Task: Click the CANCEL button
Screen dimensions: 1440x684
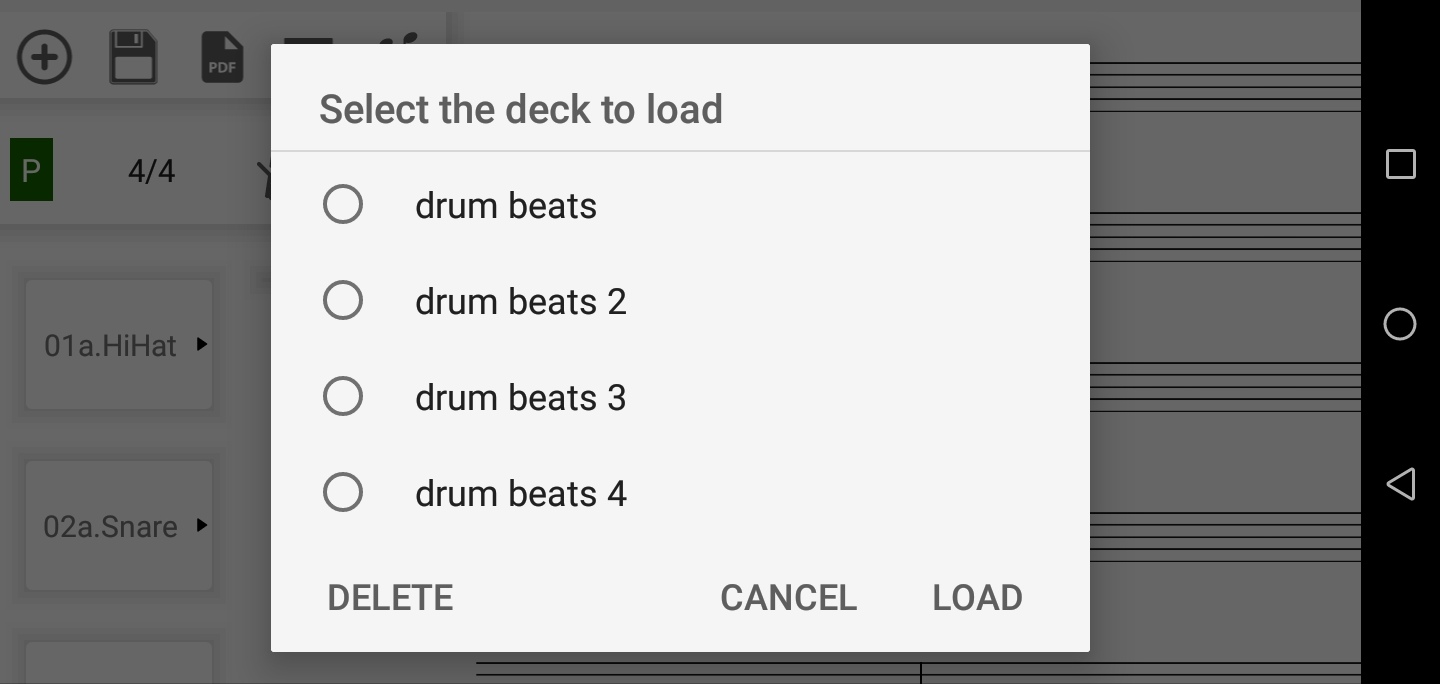Action: tap(788, 598)
